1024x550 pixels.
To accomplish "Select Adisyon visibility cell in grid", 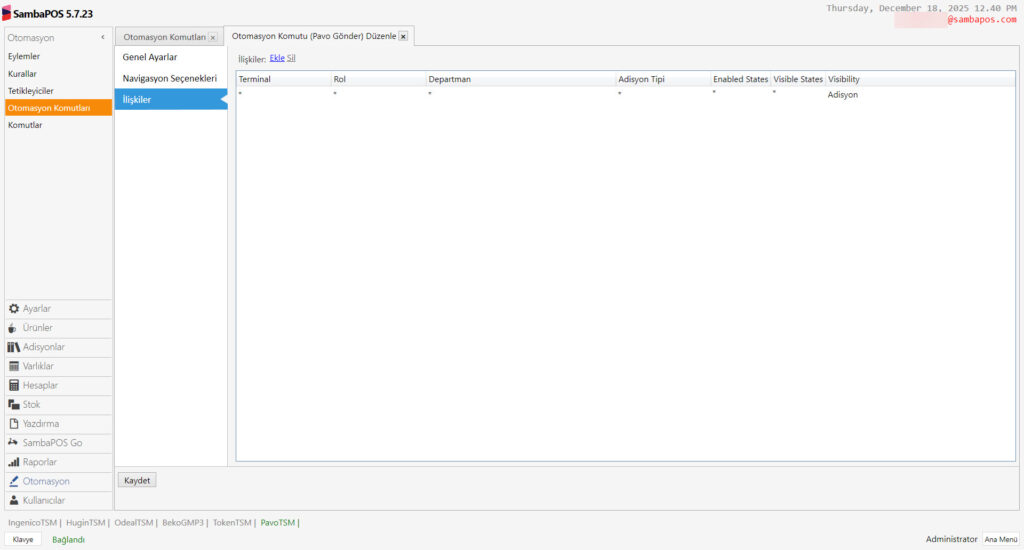I will coord(842,95).
